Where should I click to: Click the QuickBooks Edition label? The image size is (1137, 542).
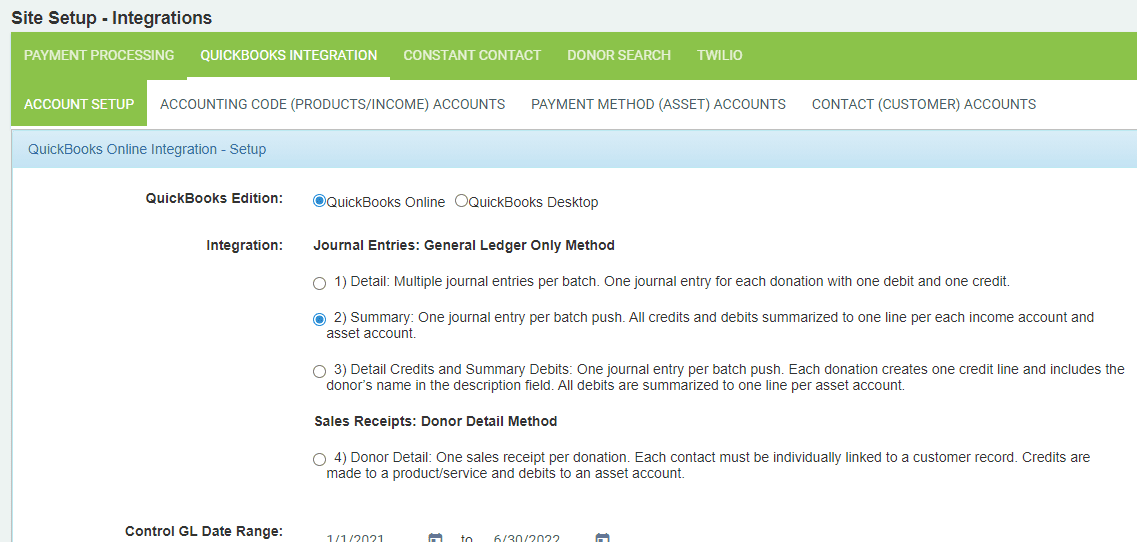(214, 198)
